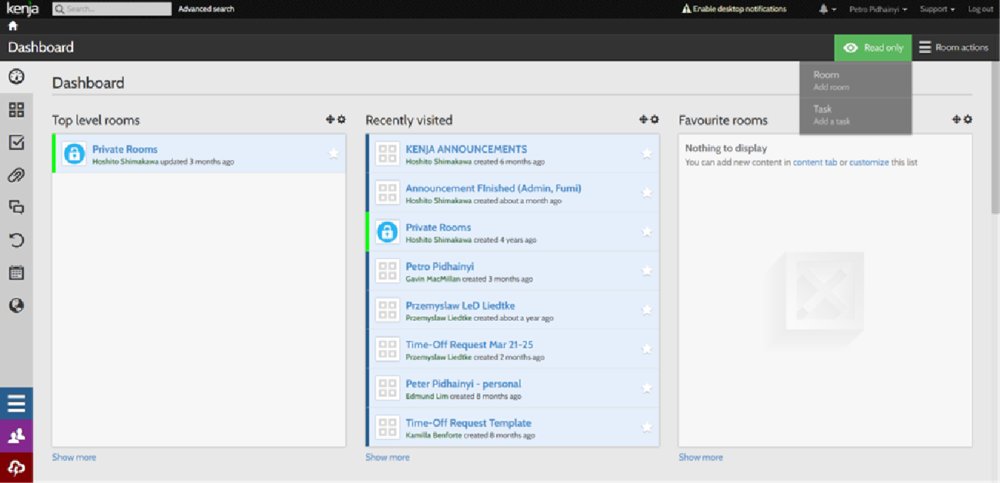1000x483 pixels.
Task: Open the history sidebar icon
Action: pyautogui.click(x=17, y=241)
